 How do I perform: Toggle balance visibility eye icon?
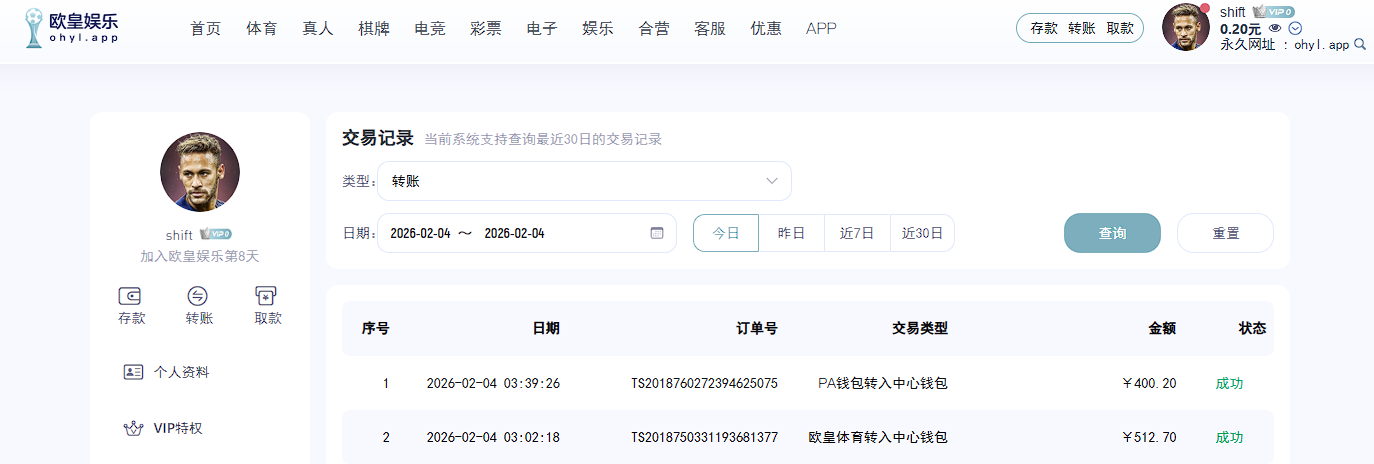click(1275, 28)
